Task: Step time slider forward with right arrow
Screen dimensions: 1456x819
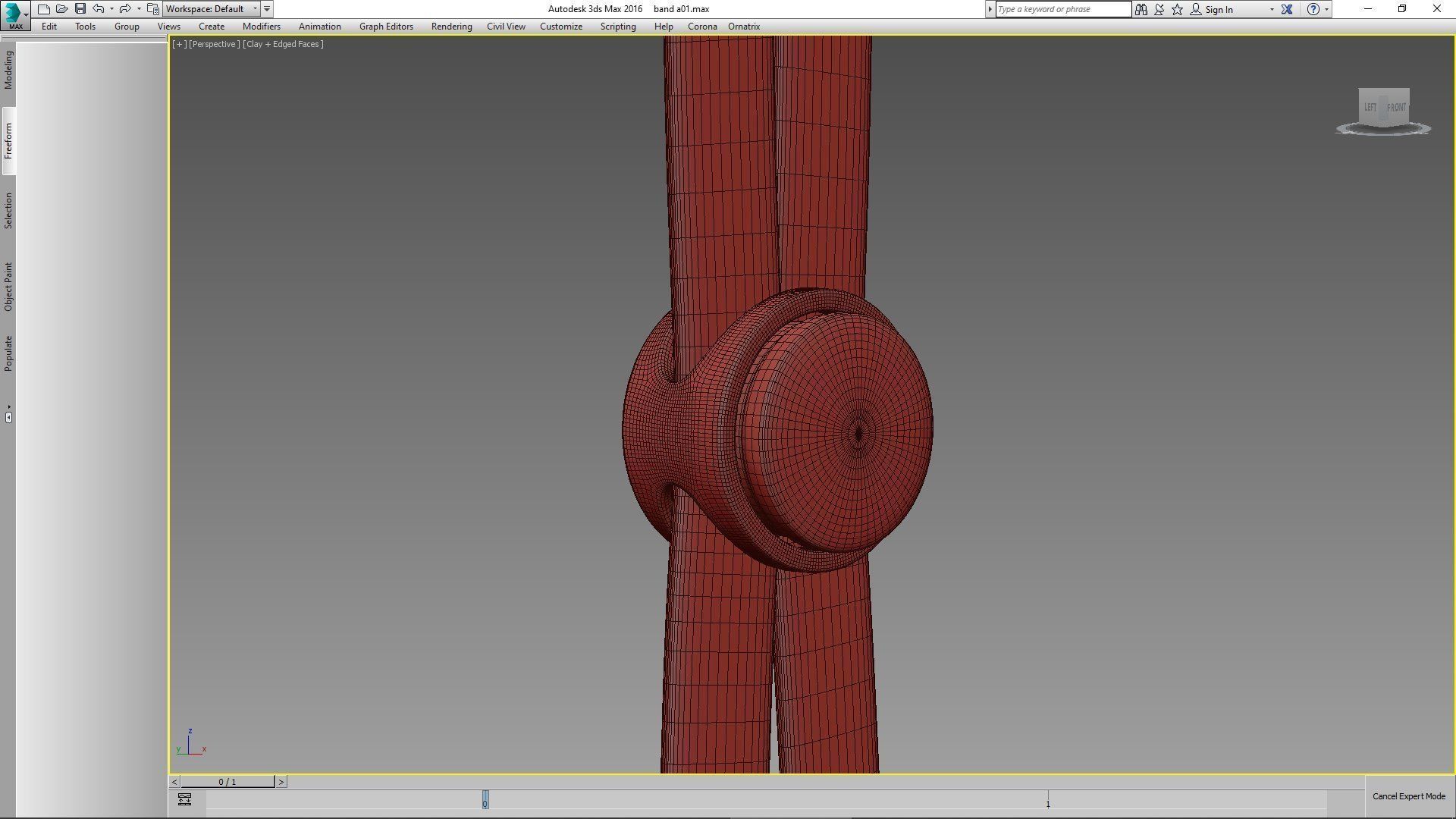Action: click(281, 782)
